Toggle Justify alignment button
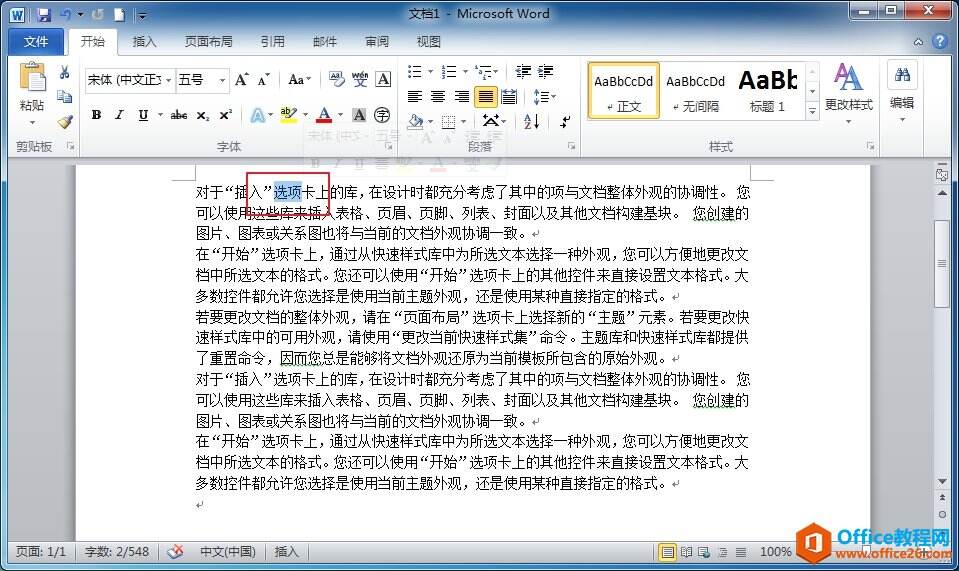The width and height of the screenshot is (959, 571). (486, 96)
